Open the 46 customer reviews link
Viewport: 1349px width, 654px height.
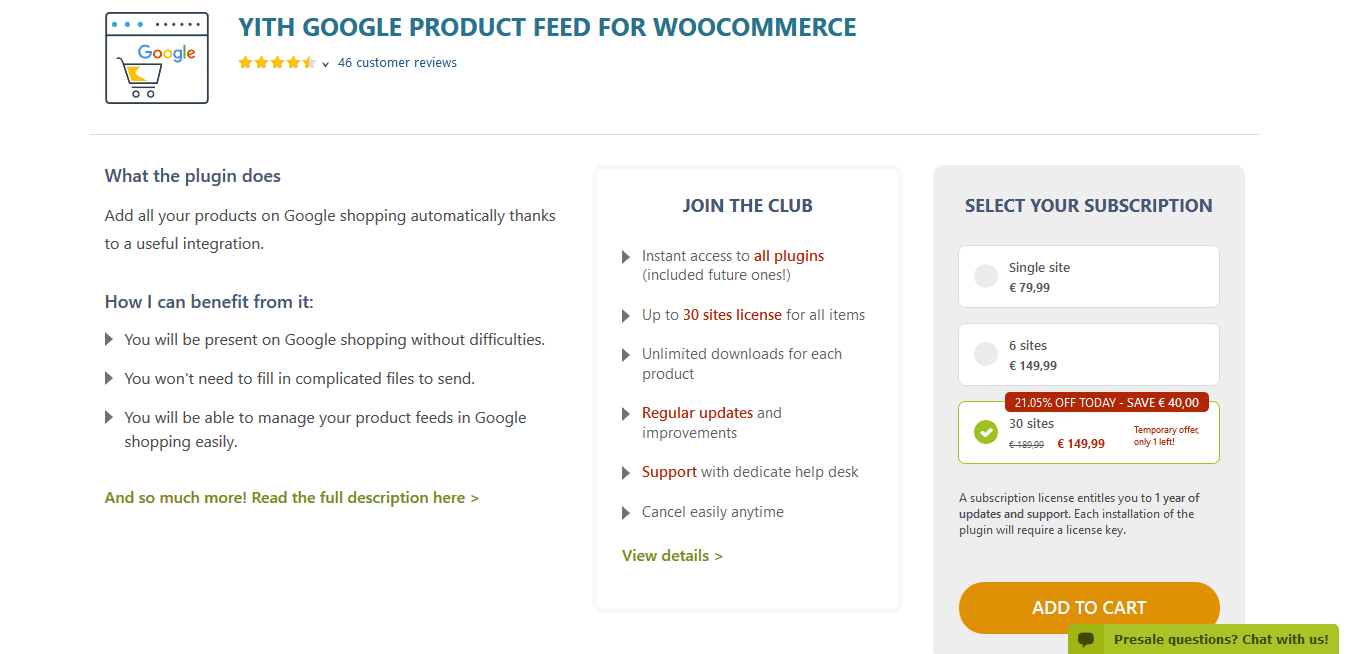pos(397,63)
